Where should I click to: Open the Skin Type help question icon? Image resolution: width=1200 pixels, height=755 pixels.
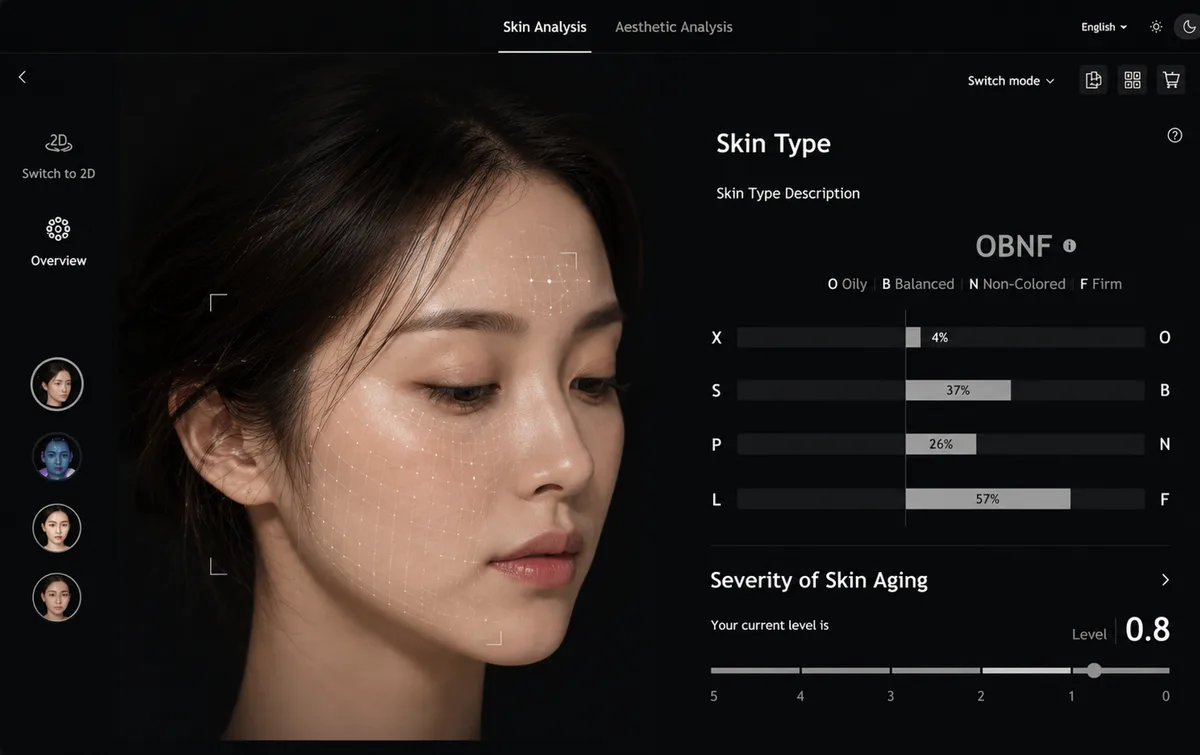[x=1175, y=136]
